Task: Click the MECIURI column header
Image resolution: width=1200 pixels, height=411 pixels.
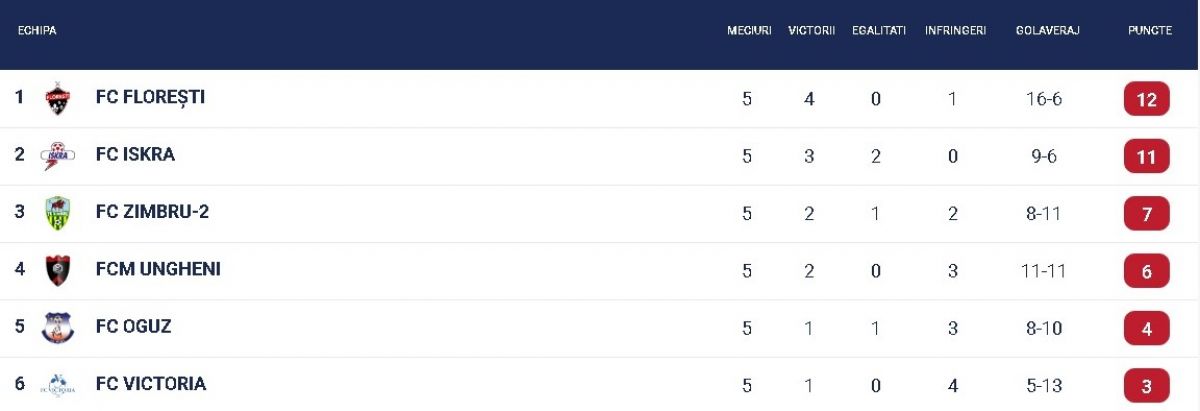Action: 749,31
